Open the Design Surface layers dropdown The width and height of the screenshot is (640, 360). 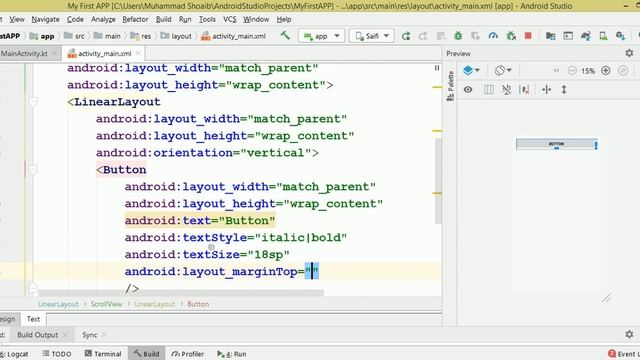click(471, 70)
